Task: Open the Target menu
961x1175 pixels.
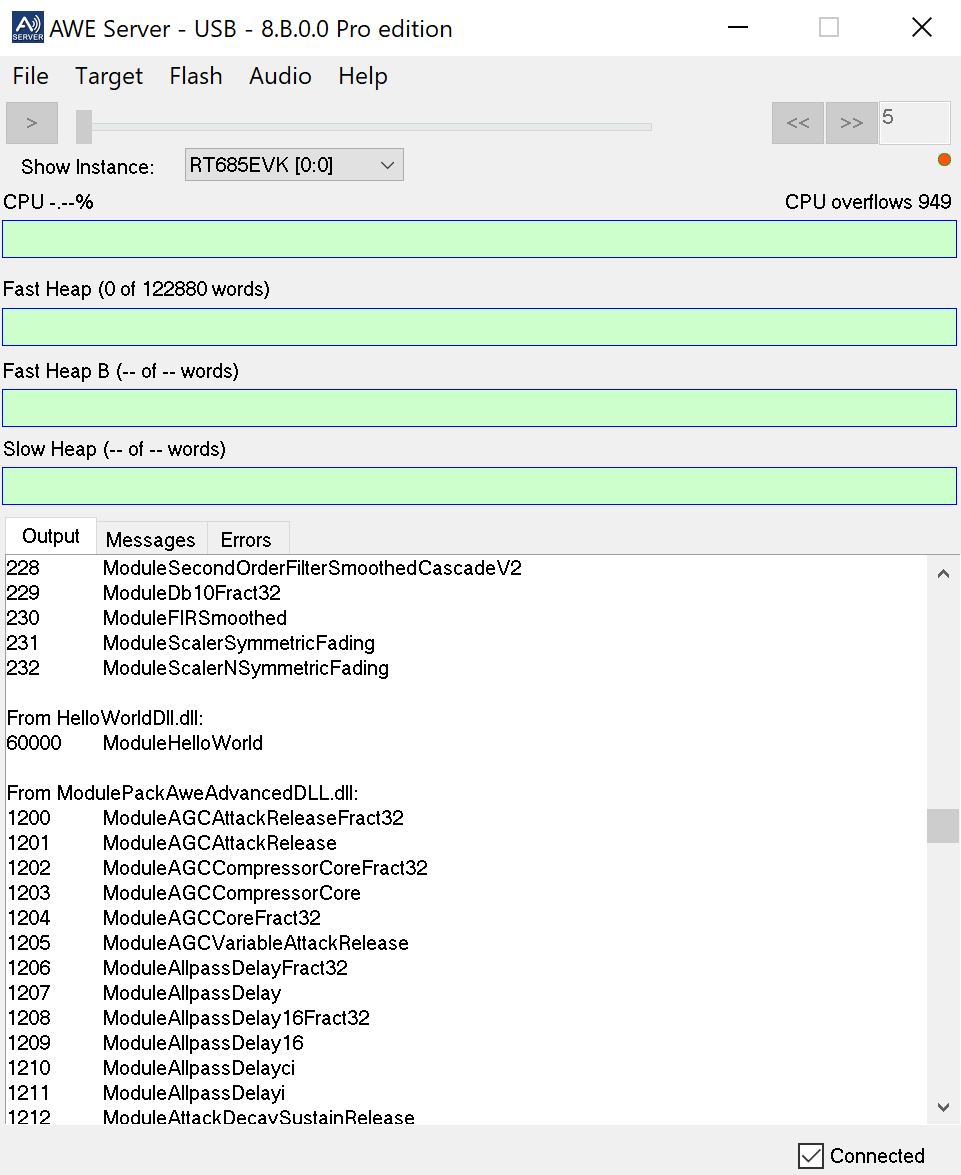Action: coord(109,76)
